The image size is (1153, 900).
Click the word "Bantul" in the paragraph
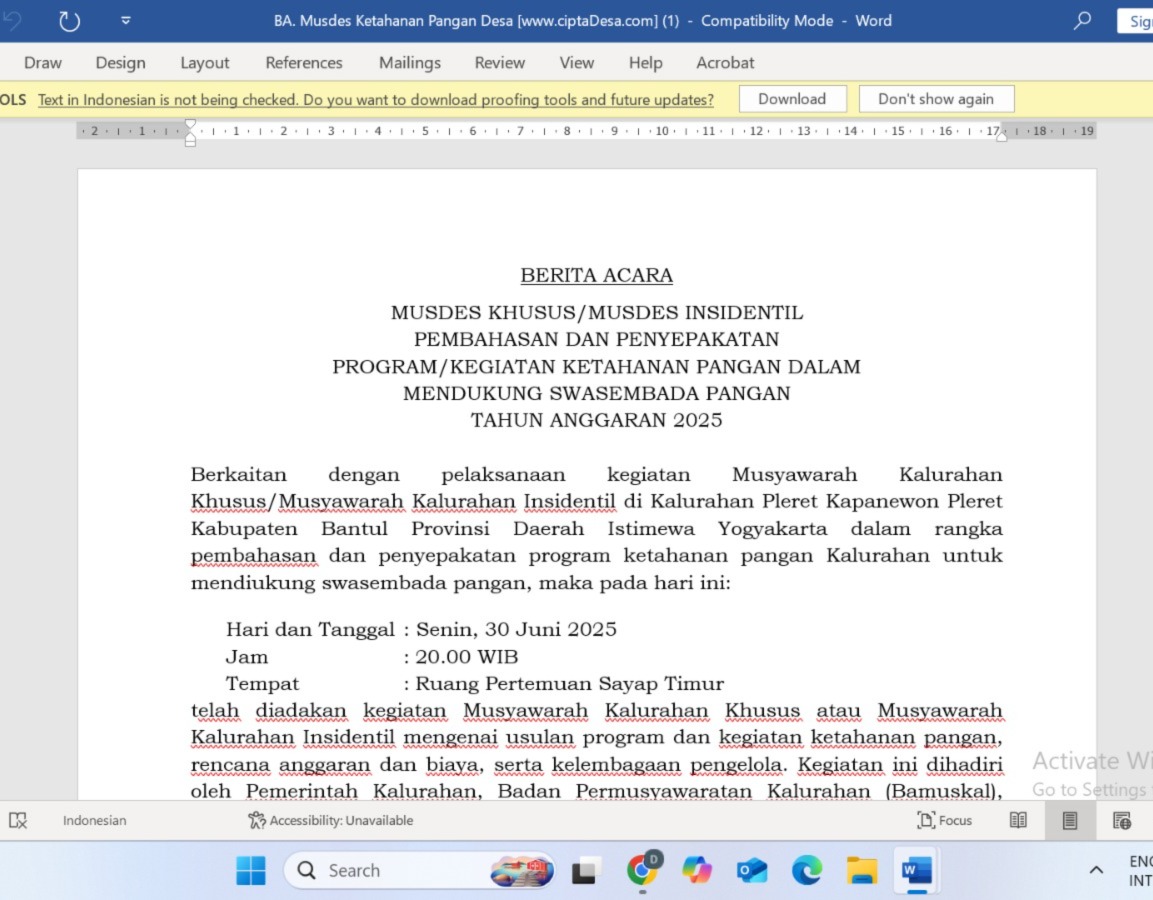pyautogui.click(x=354, y=529)
